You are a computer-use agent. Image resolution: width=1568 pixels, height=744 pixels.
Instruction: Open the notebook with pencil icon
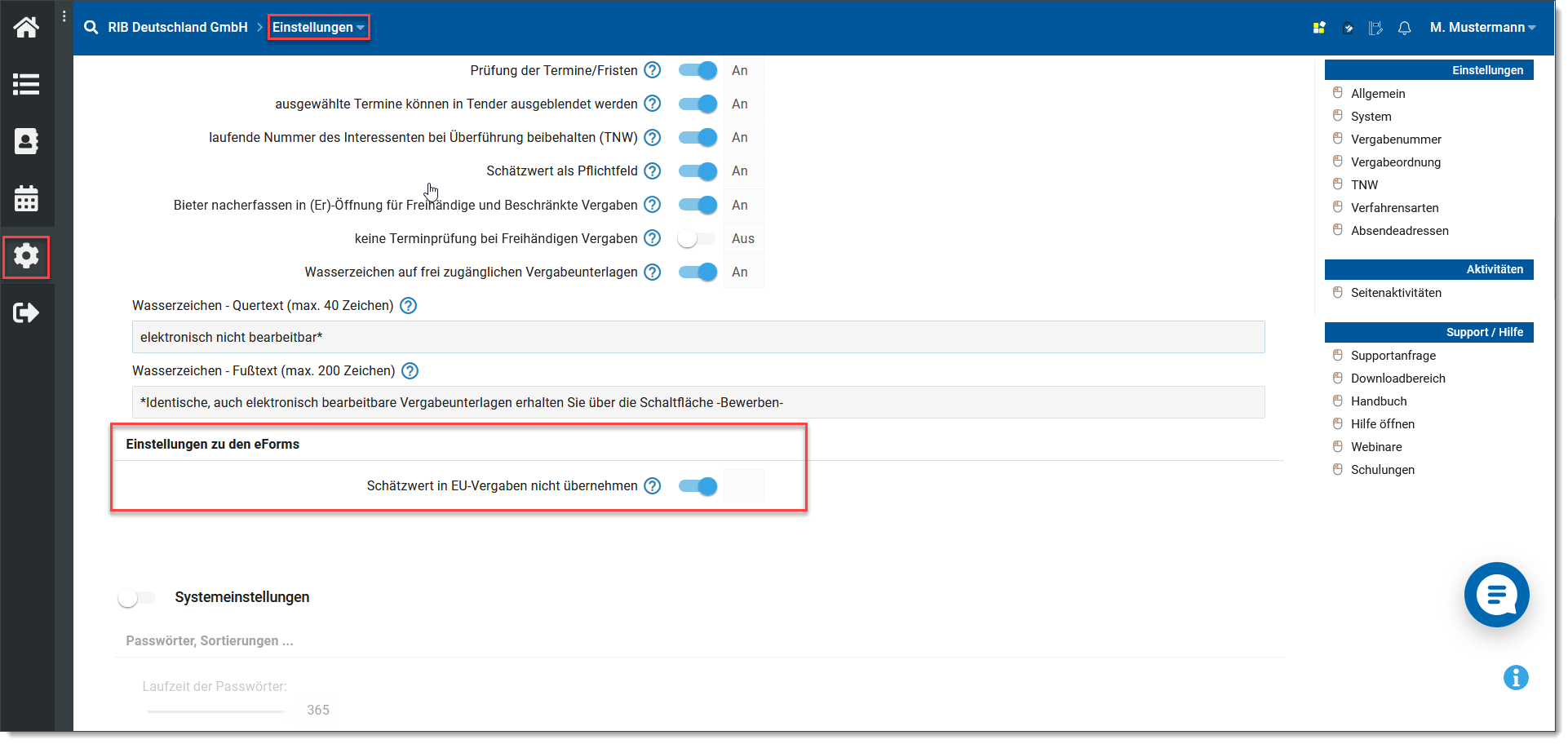(x=1375, y=28)
